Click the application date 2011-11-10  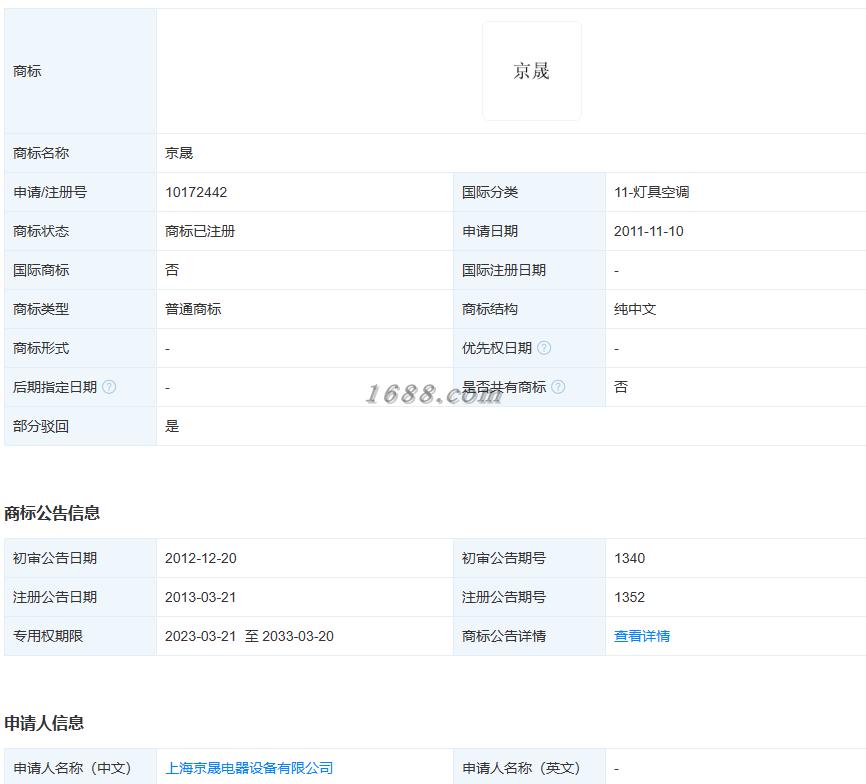coord(648,231)
